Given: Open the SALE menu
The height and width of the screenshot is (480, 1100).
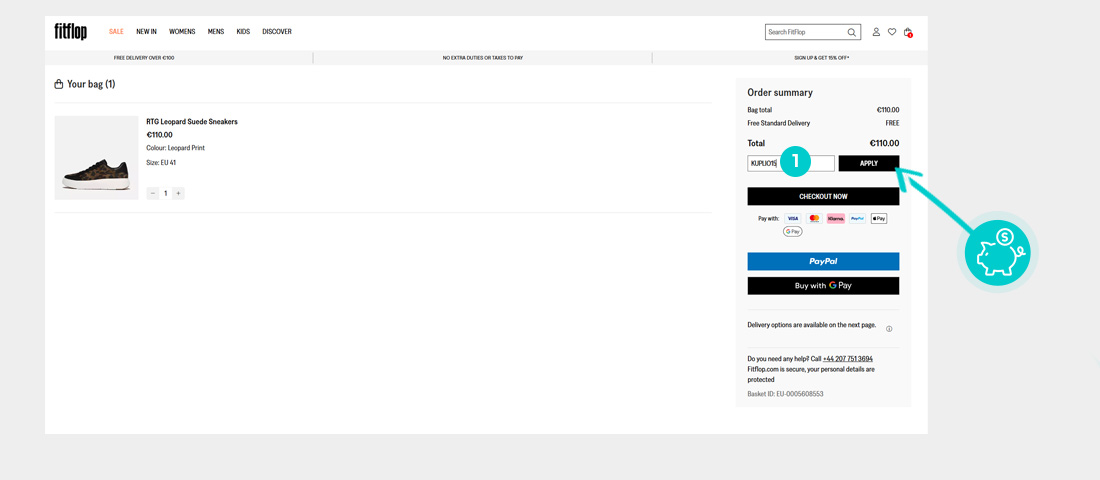Looking at the screenshot, I should [x=116, y=32].
